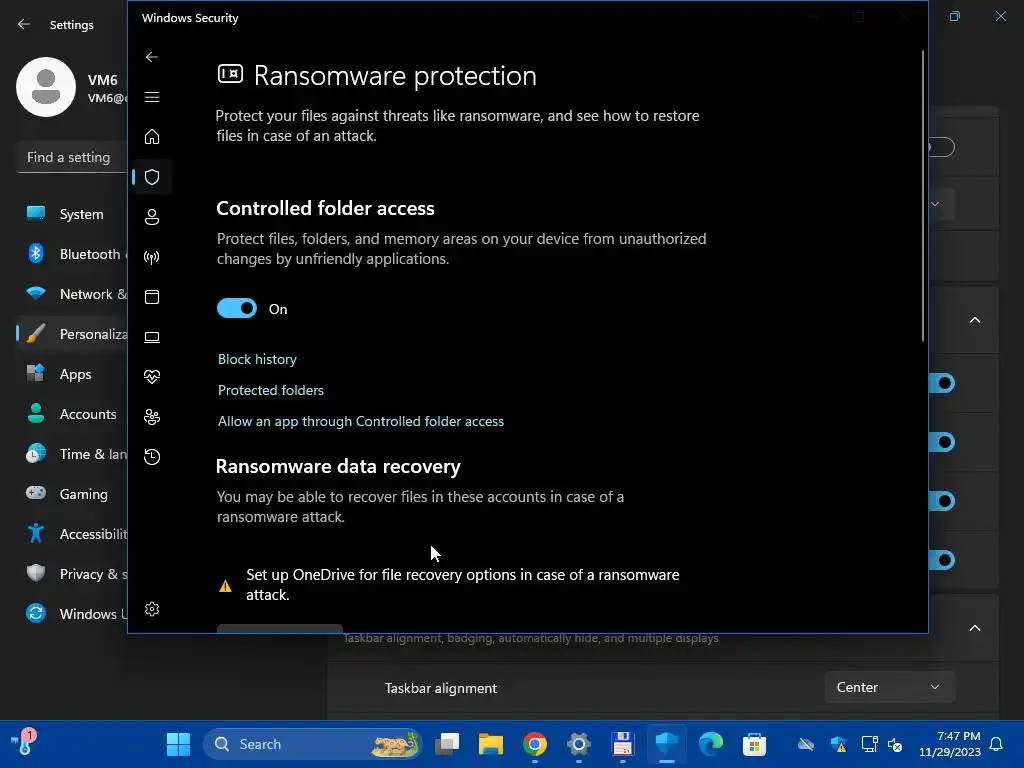This screenshot has height=768, width=1024.
Task: Open the Taskbar alignment Center dropdown
Action: coord(889,687)
